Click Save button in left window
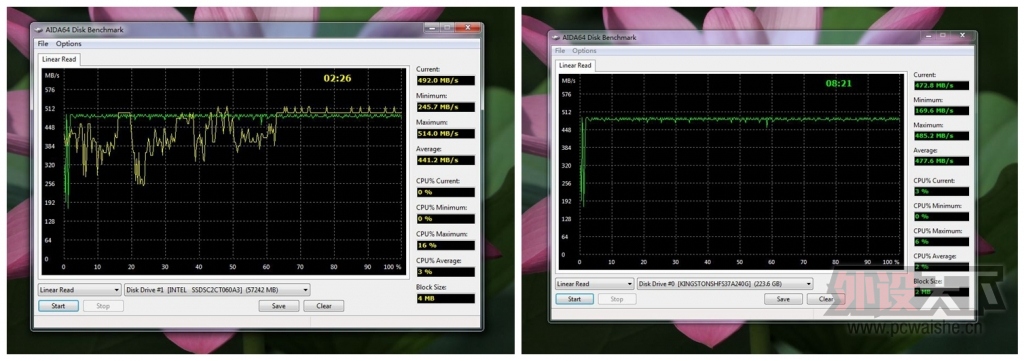This screenshot has height=361, width=1024. (x=279, y=306)
